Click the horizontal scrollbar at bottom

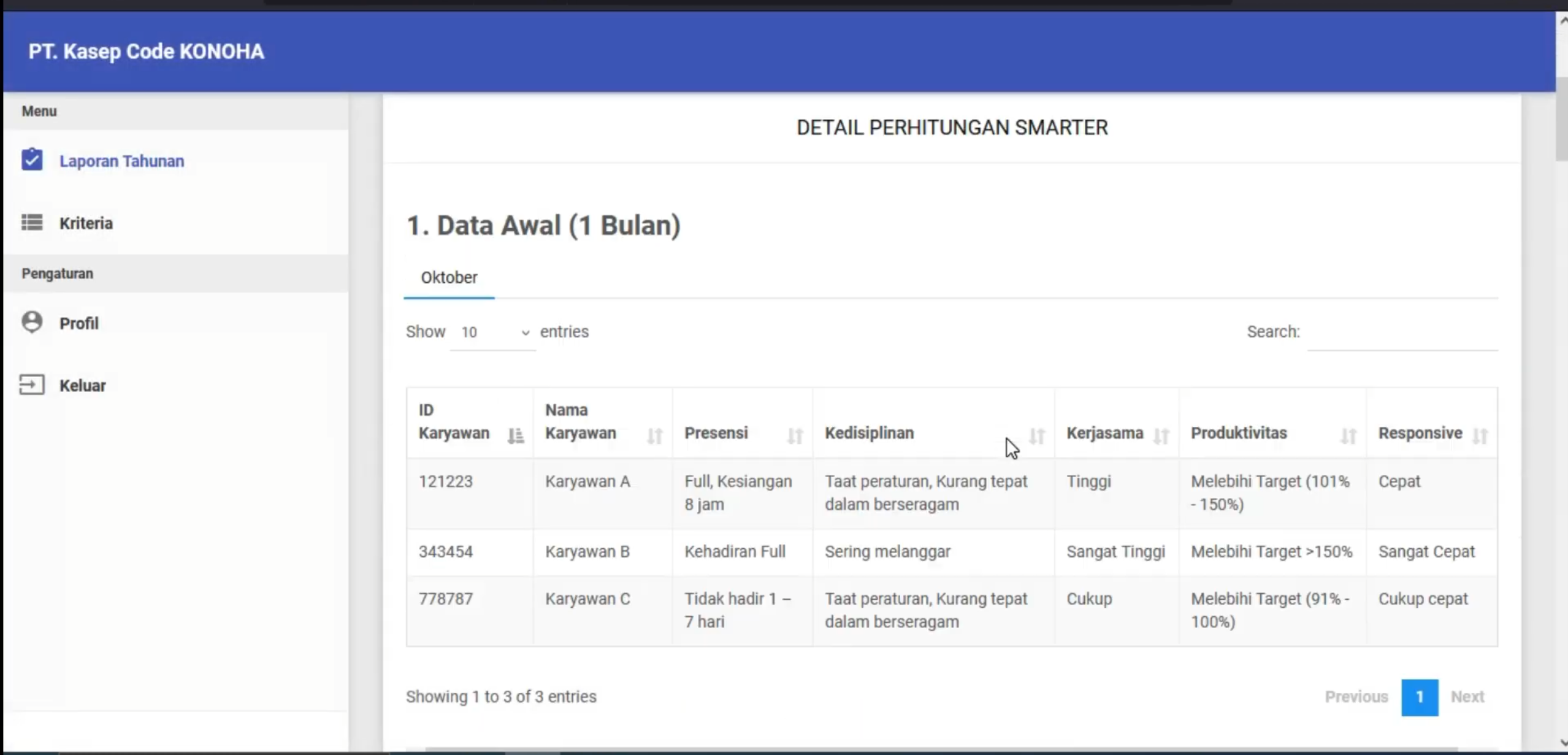pyautogui.click(x=941, y=751)
